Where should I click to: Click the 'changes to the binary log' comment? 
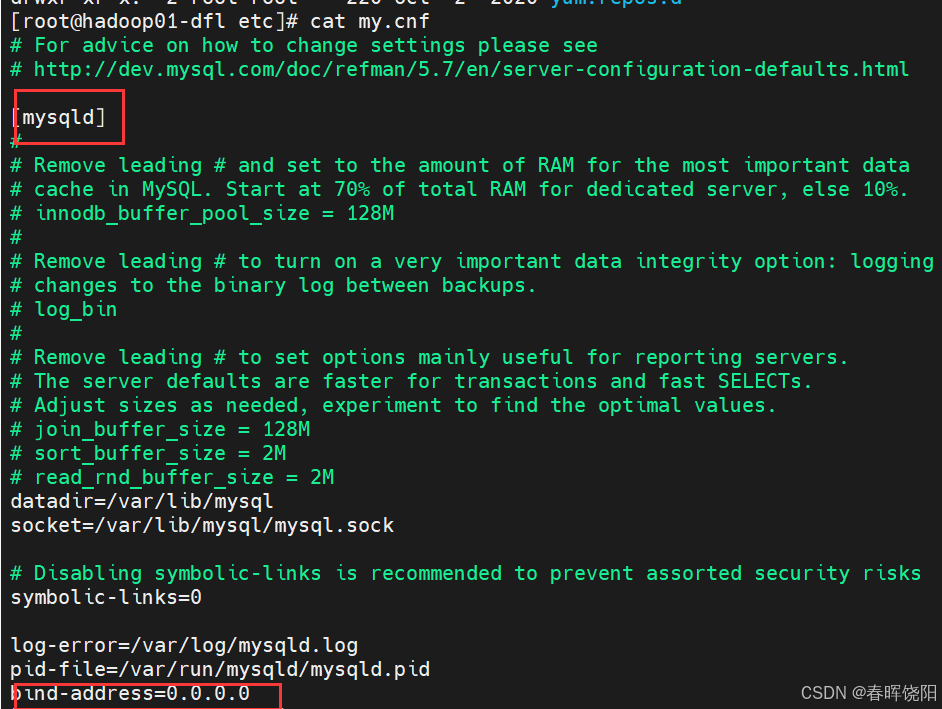[273, 285]
